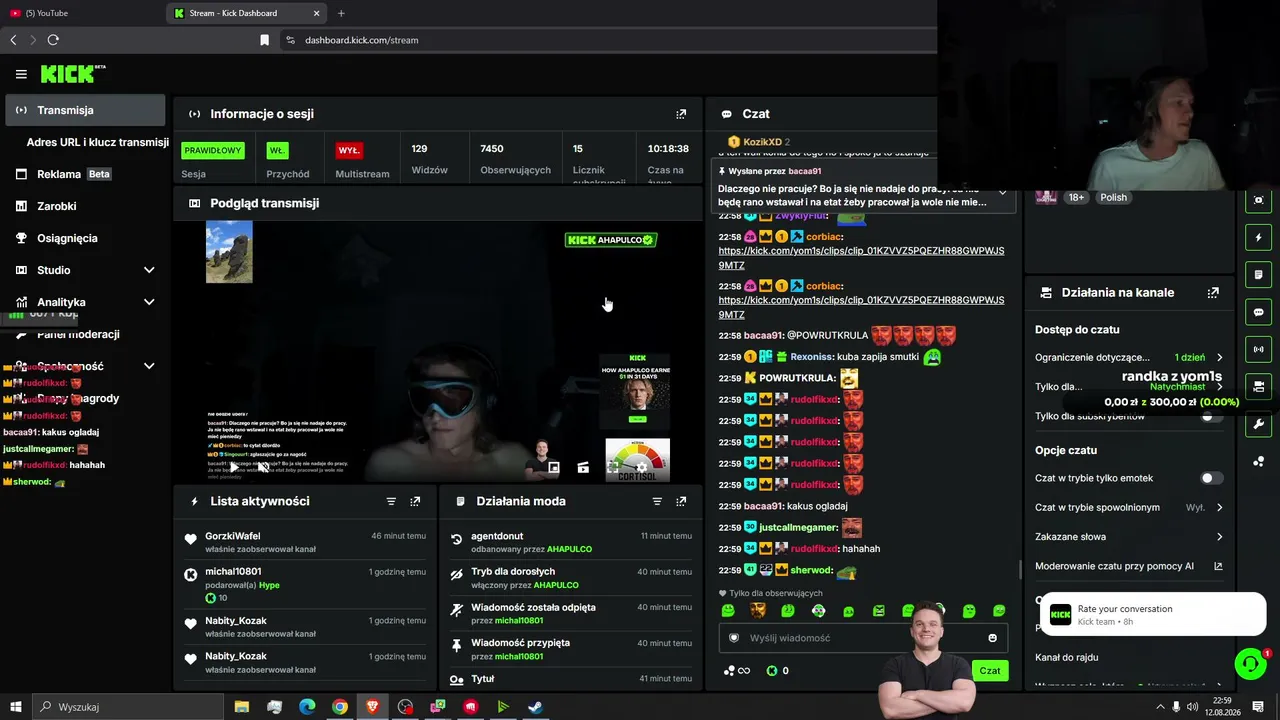The height and width of the screenshot is (720, 1280).
Task: Open Adres URL i klucz transmisji
Action: point(98,142)
